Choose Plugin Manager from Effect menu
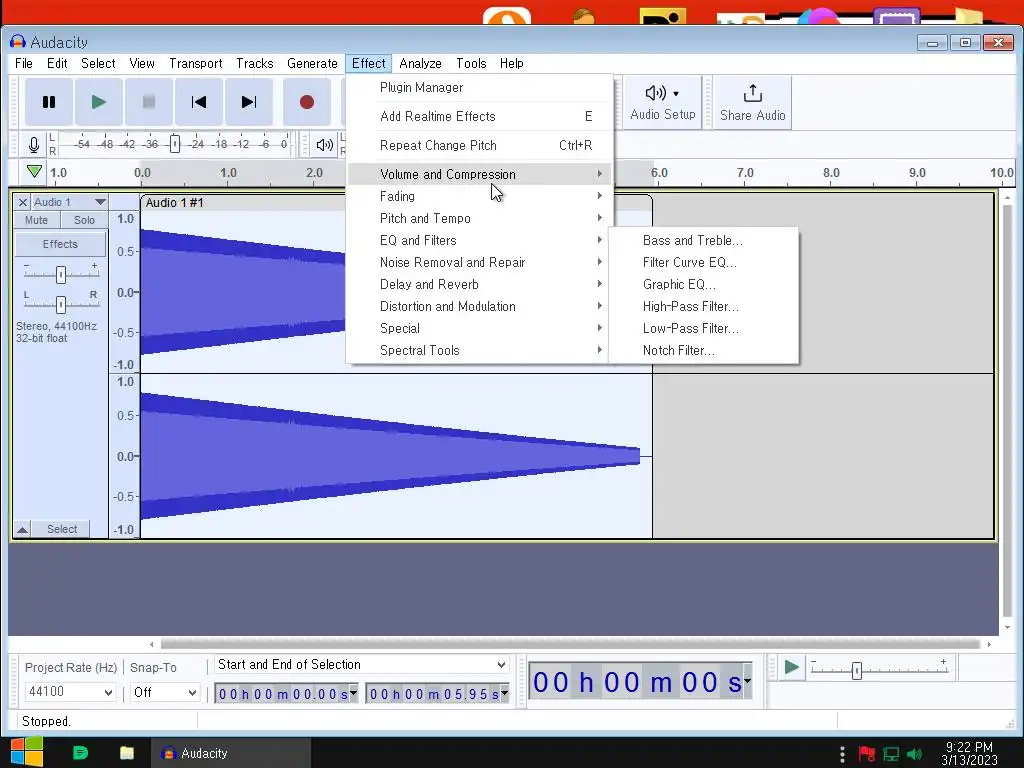 (480, 88)
